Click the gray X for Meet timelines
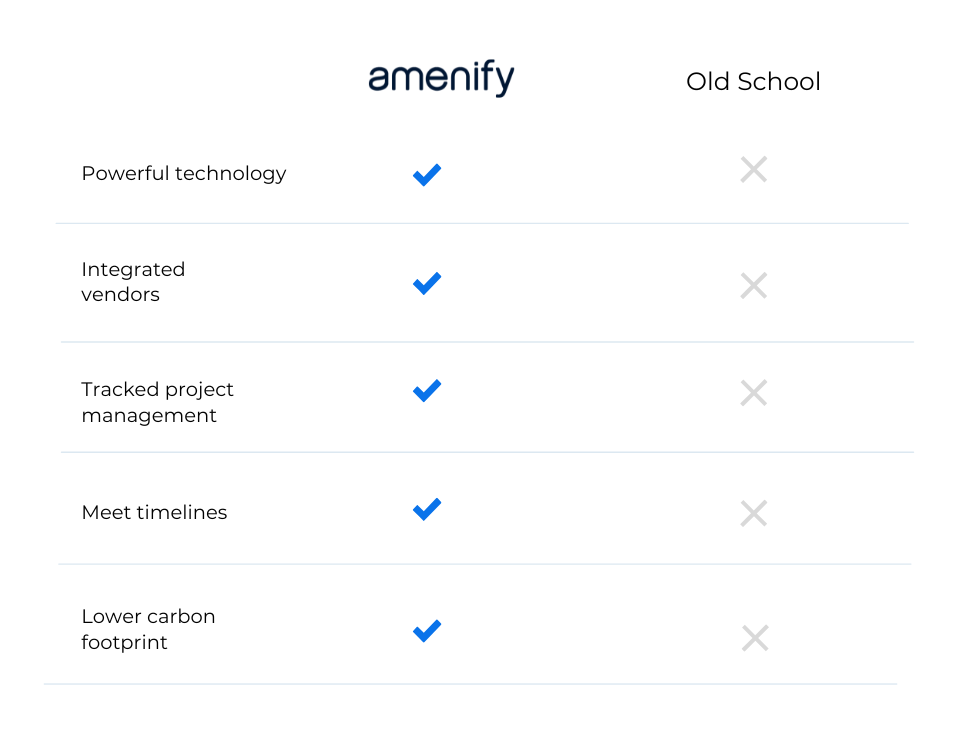The image size is (958, 744). 753,513
